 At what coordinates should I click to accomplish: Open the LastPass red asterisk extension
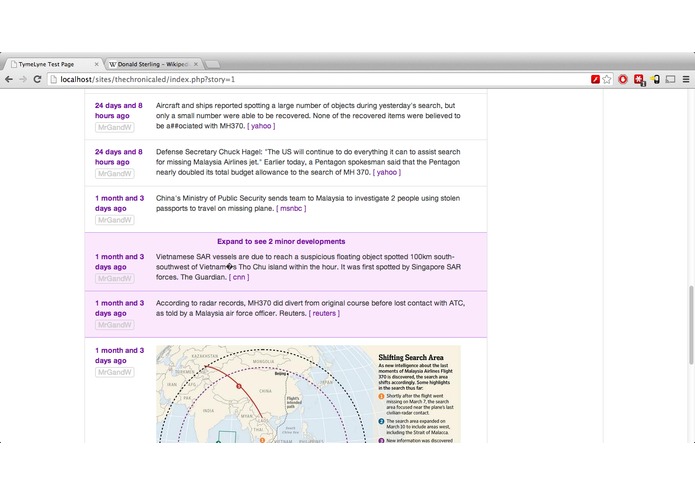coord(639,80)
